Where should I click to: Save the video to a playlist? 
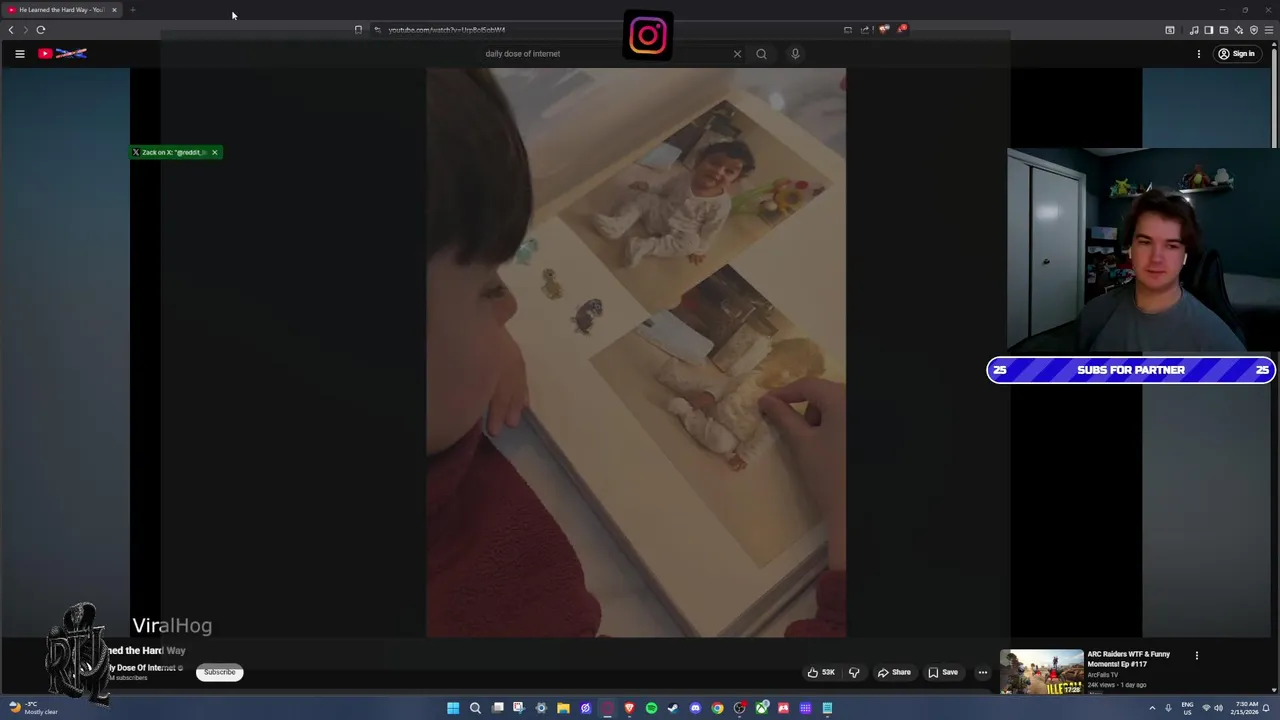pyautogui.click(x=943, y=672)
